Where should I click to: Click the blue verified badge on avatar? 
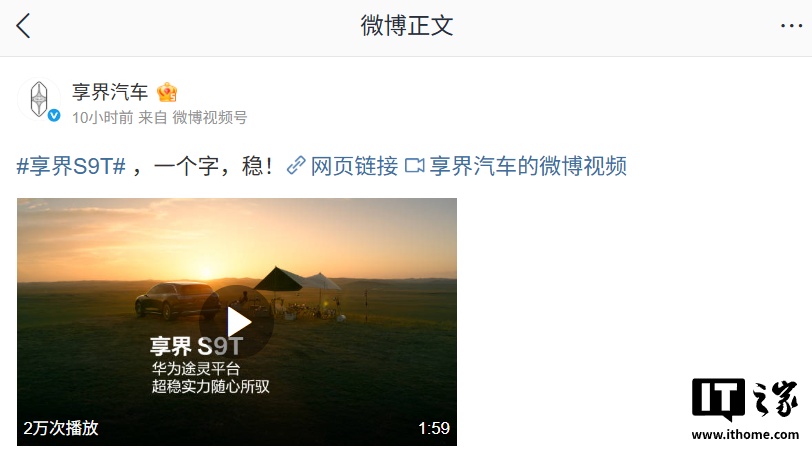pos(54,115)
